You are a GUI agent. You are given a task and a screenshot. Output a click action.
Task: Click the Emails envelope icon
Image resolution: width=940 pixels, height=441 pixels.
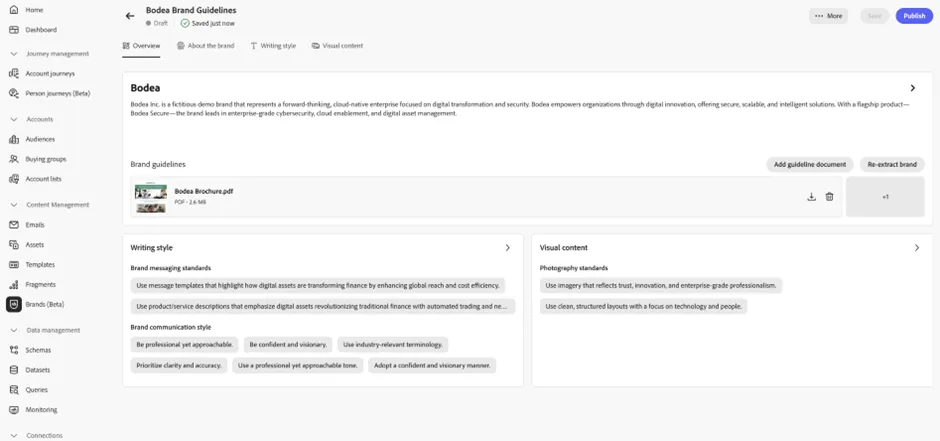14,225
